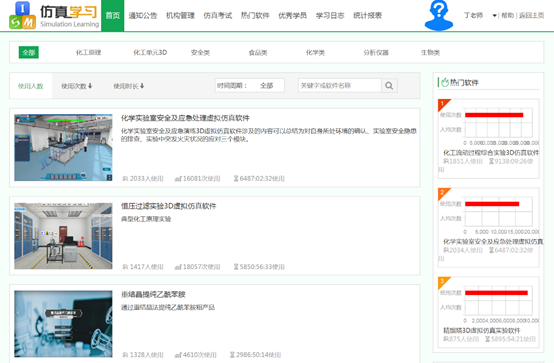Click the blue help avatar icon
The width and height of the screenshot is (554, 363).
[x=438, y=16]
